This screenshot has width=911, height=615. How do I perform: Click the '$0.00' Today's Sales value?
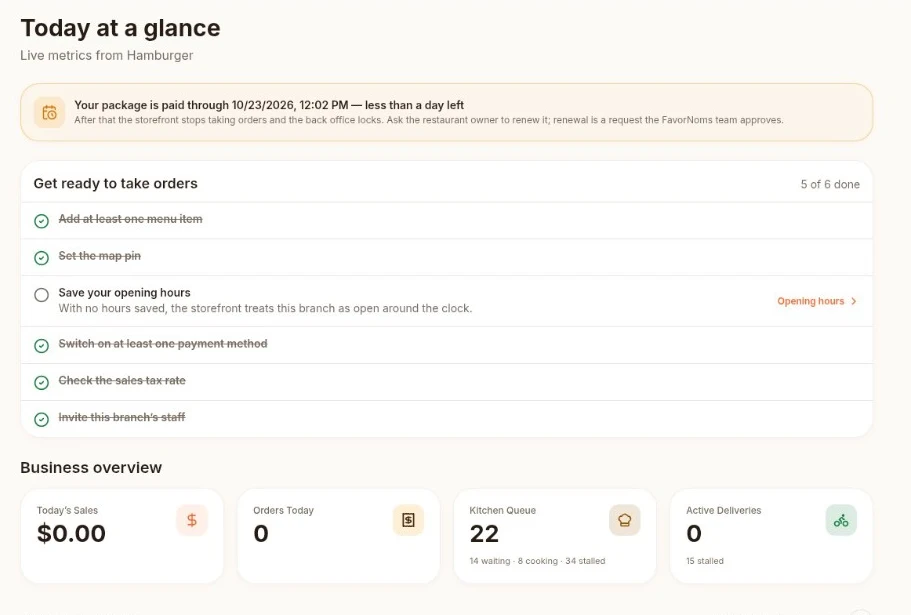pos(71,533)
